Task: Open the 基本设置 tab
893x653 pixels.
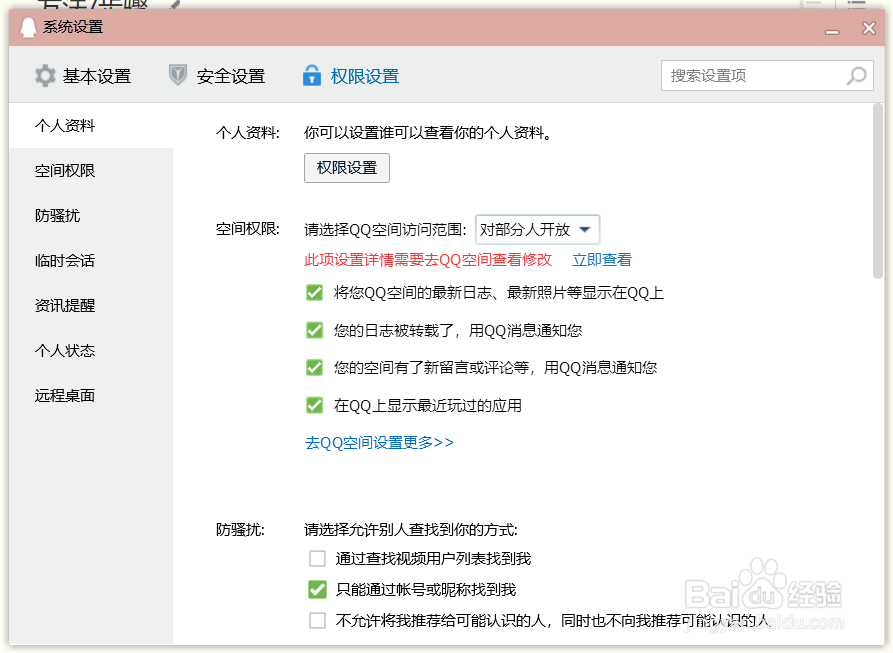Action: 83,76
